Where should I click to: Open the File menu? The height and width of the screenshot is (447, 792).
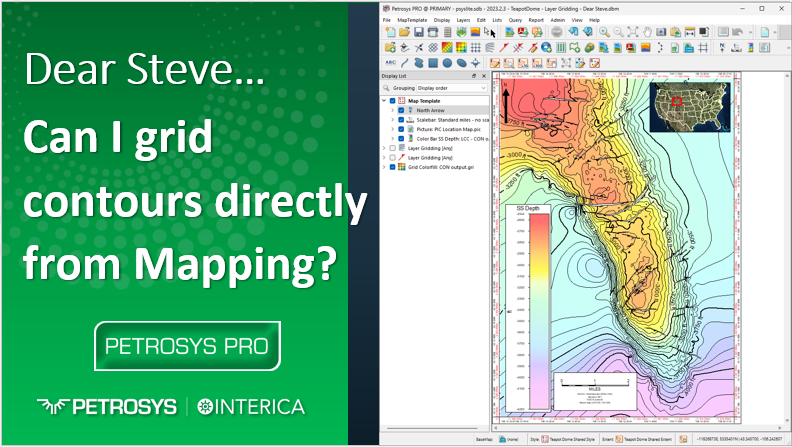tap(386, 20)
